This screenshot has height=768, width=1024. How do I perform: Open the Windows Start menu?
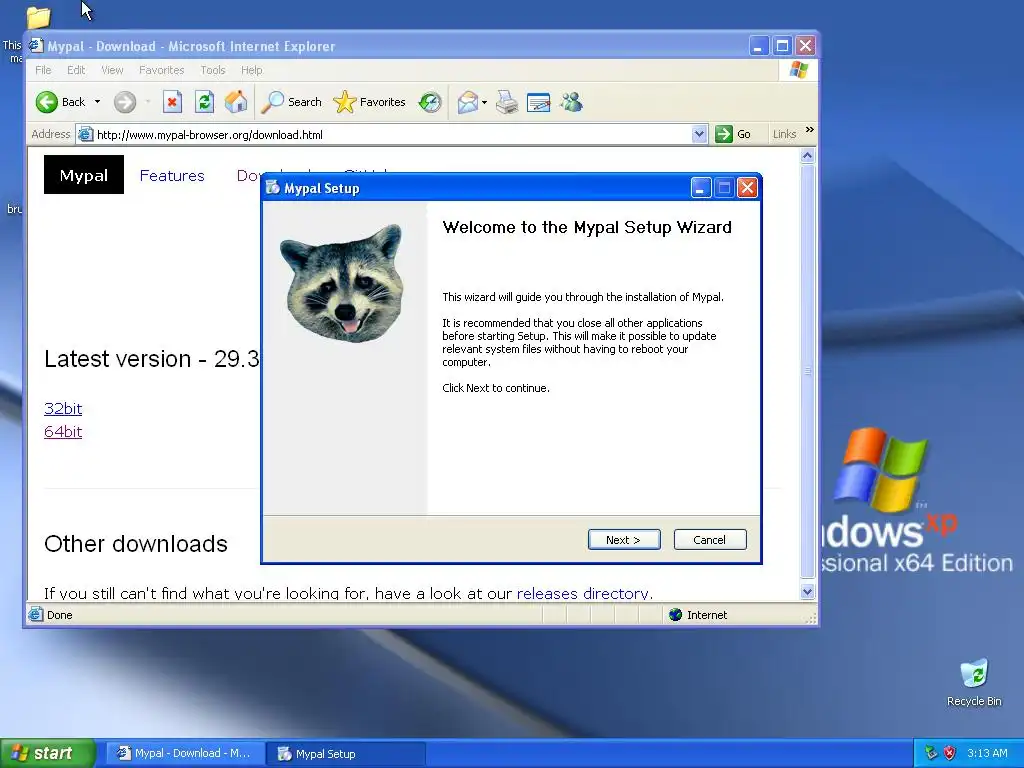click(x=48, y=753)
